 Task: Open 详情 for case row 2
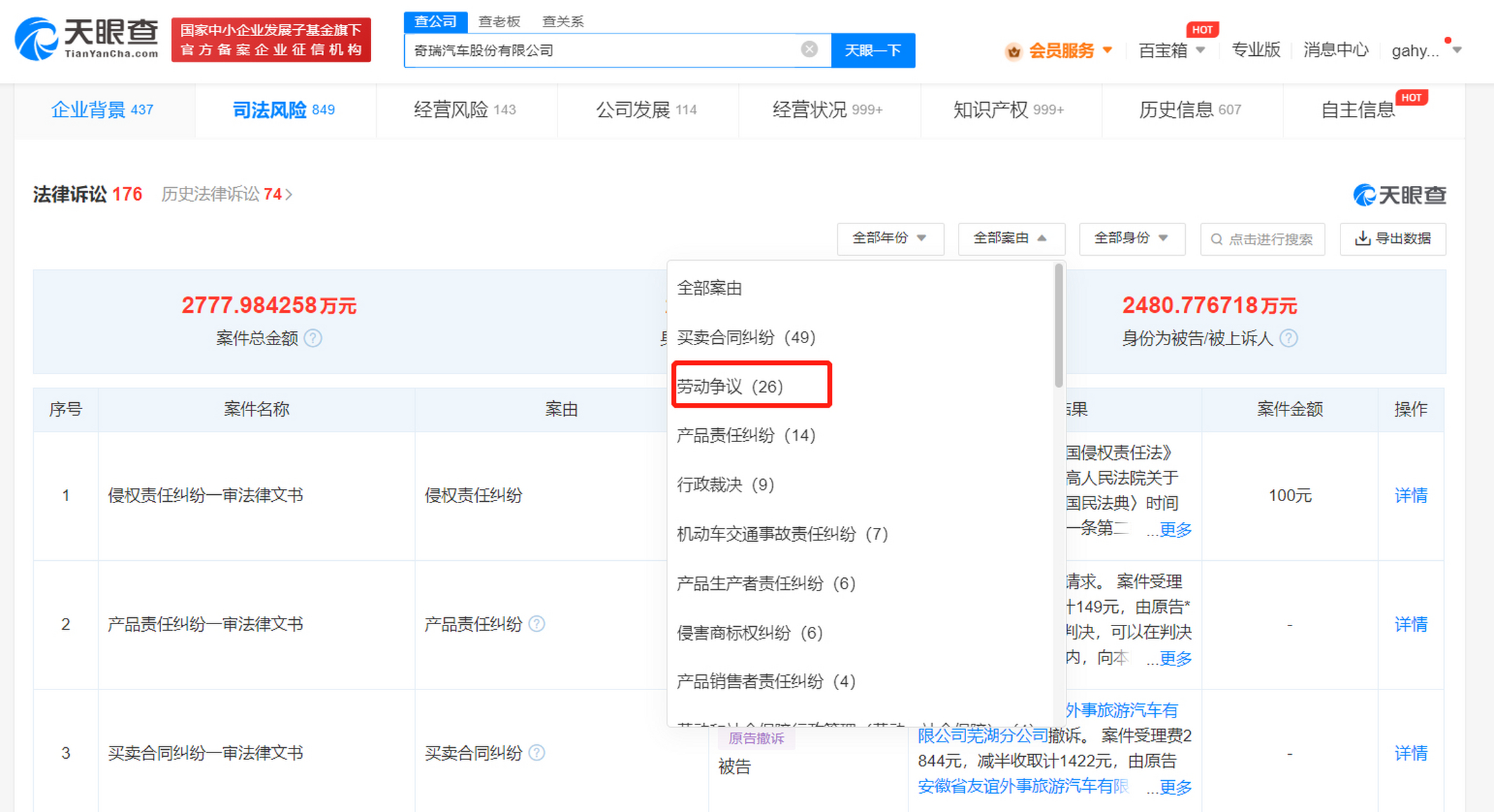[x=1411, y=624]
